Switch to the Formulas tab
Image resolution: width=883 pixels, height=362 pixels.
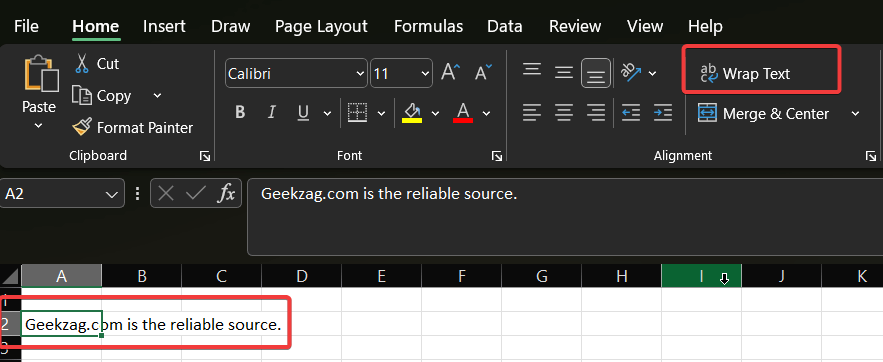click(429, 26)
